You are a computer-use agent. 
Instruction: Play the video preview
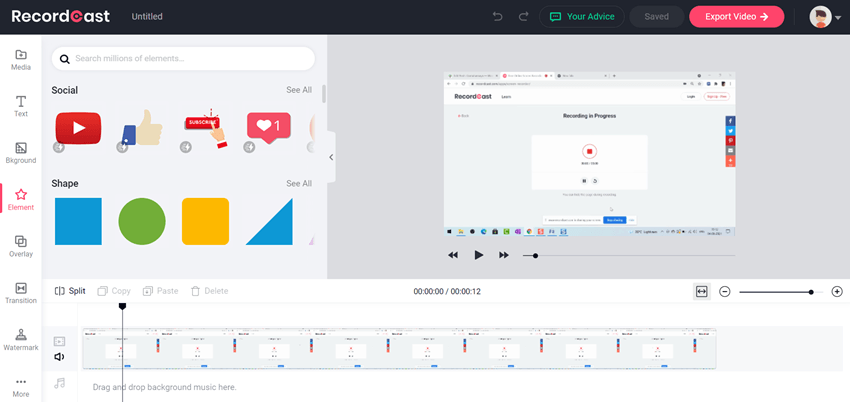coord(478,255)
